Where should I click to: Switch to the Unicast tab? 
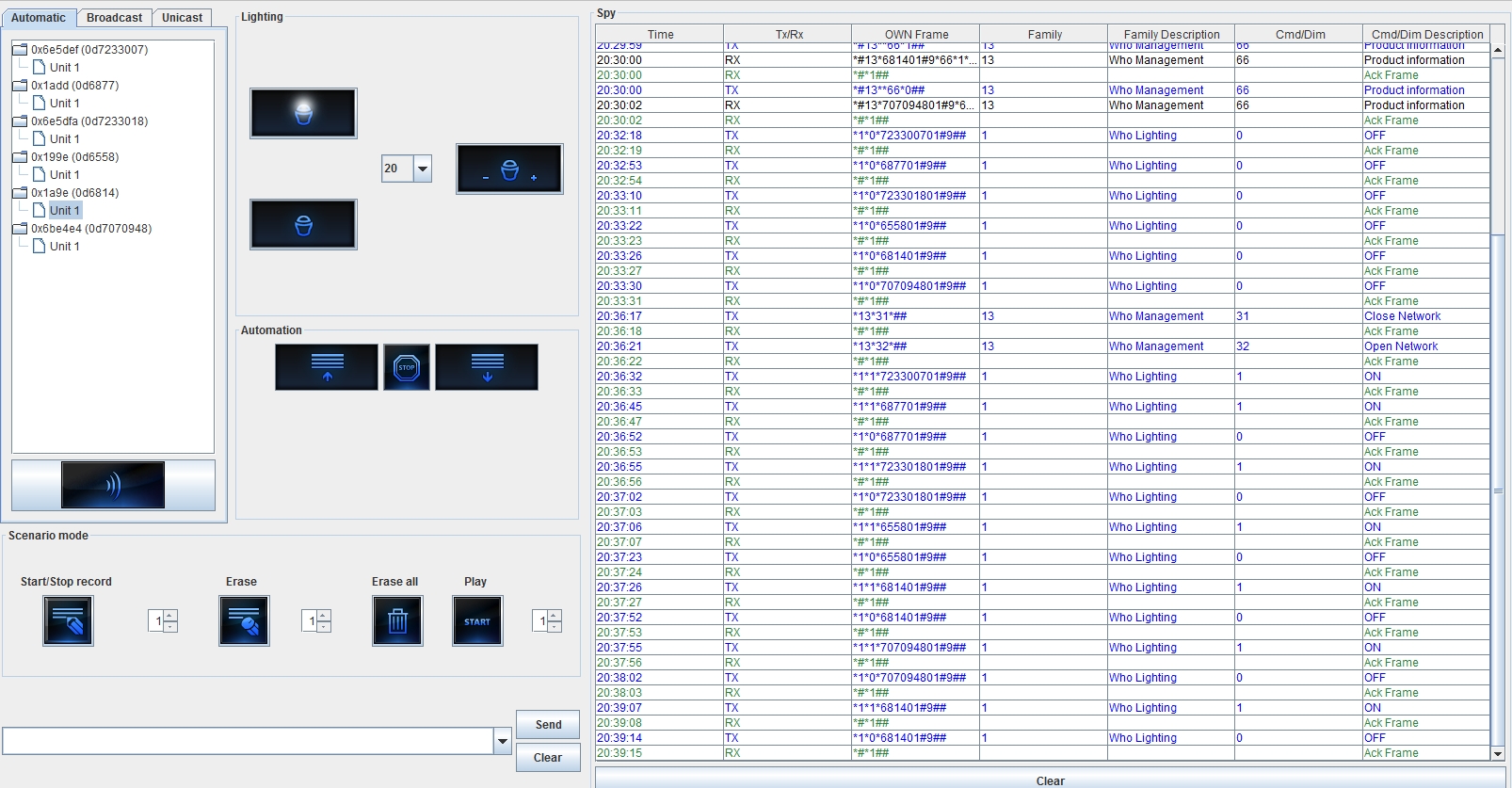(182, 18)
